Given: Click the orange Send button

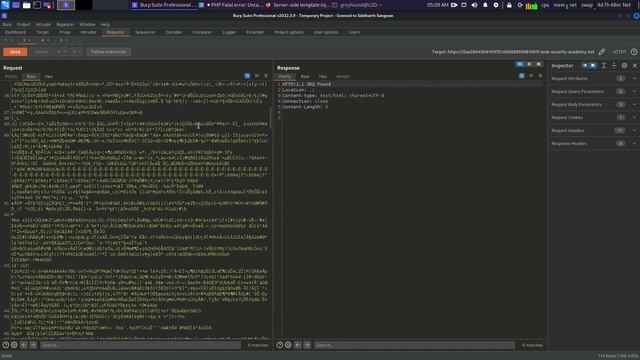Looking at the screenshot, I should [15, 52].
